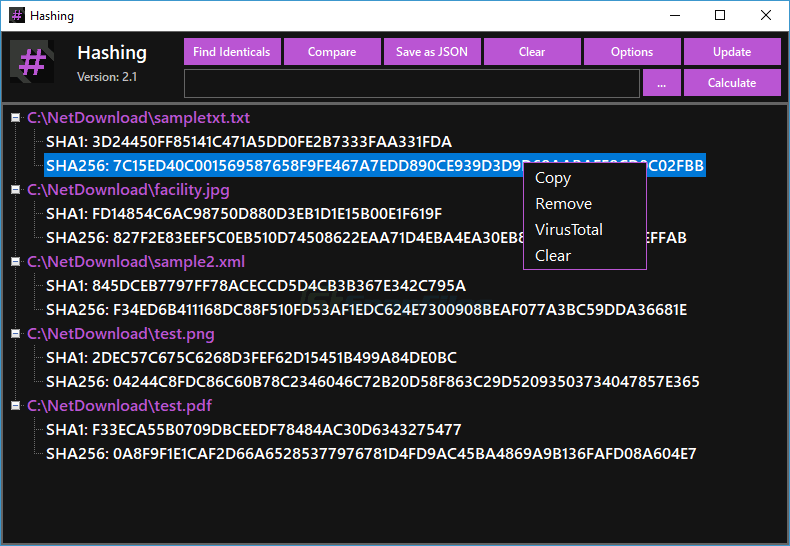The image size is (790, 546).
Task: Select SHA1 hash starting 845DCEB7
Action: [256, 286]
